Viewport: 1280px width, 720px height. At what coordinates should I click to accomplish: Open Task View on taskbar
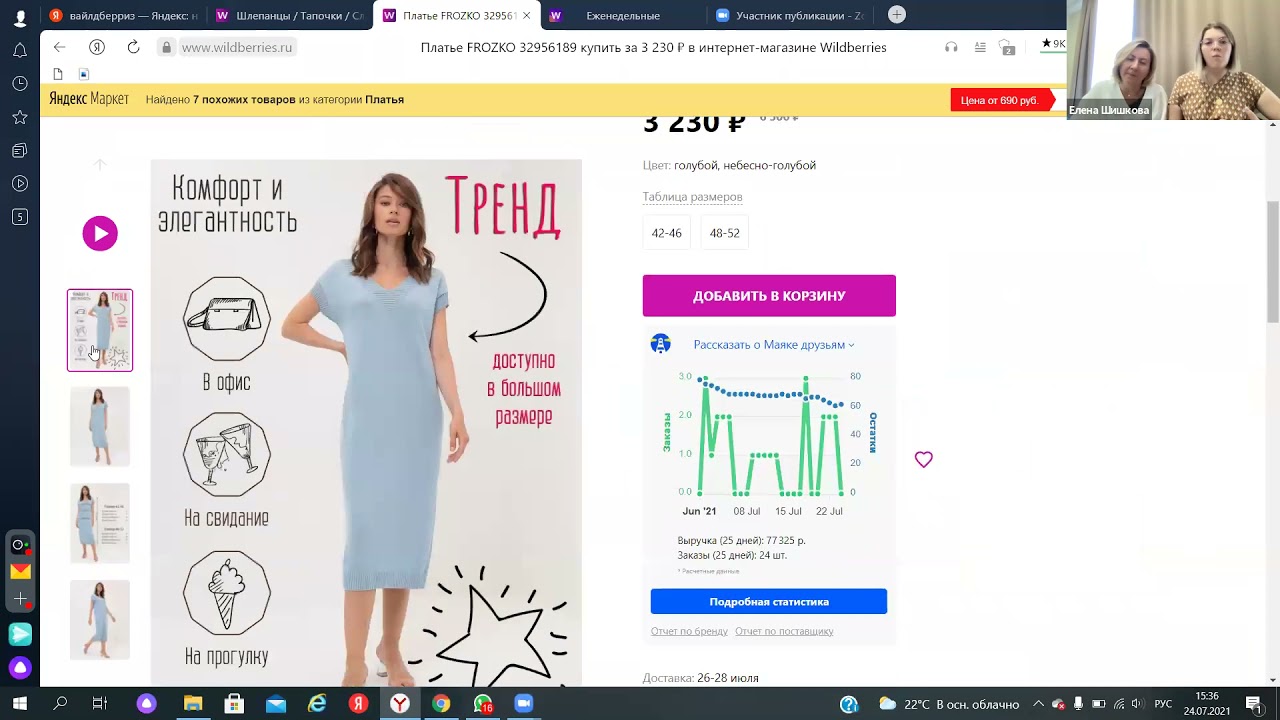tap(100, 704)
